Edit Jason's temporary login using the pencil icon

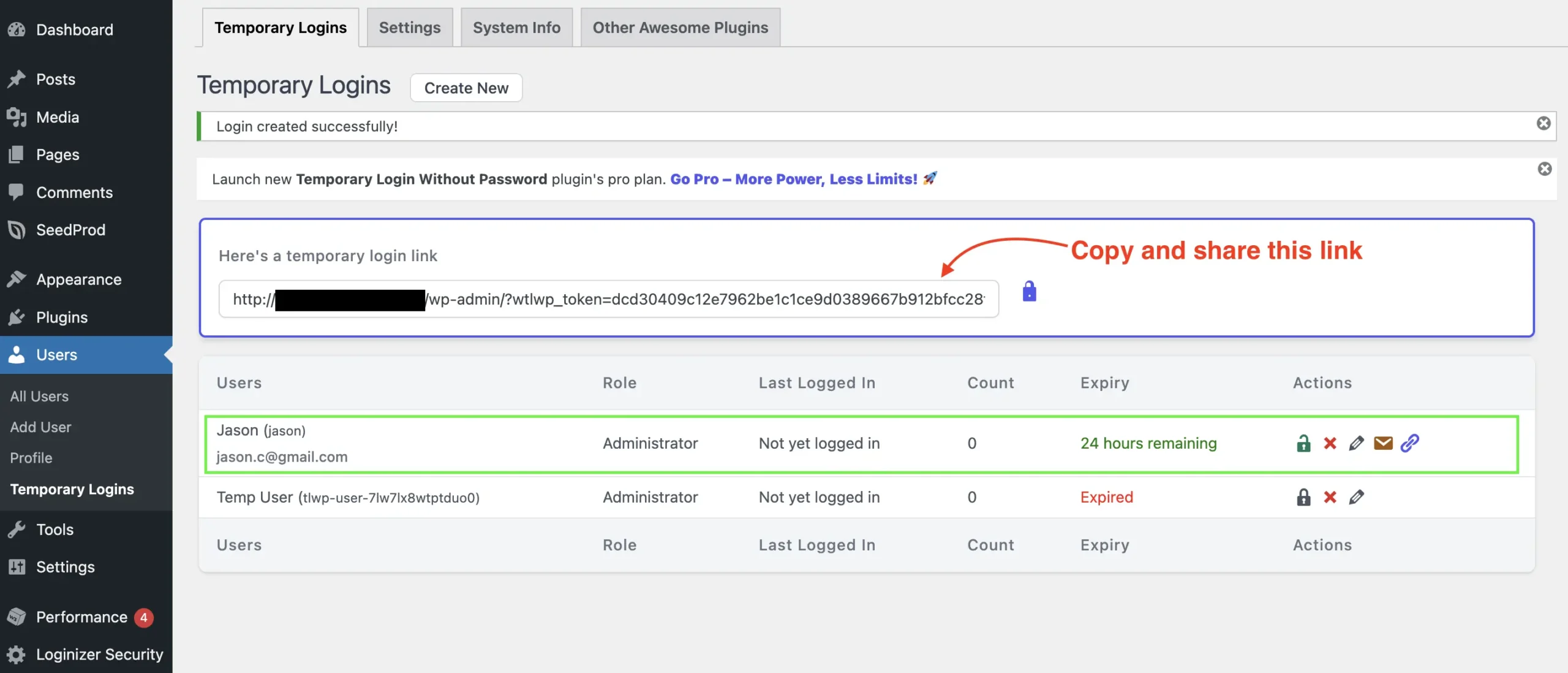1357,443
